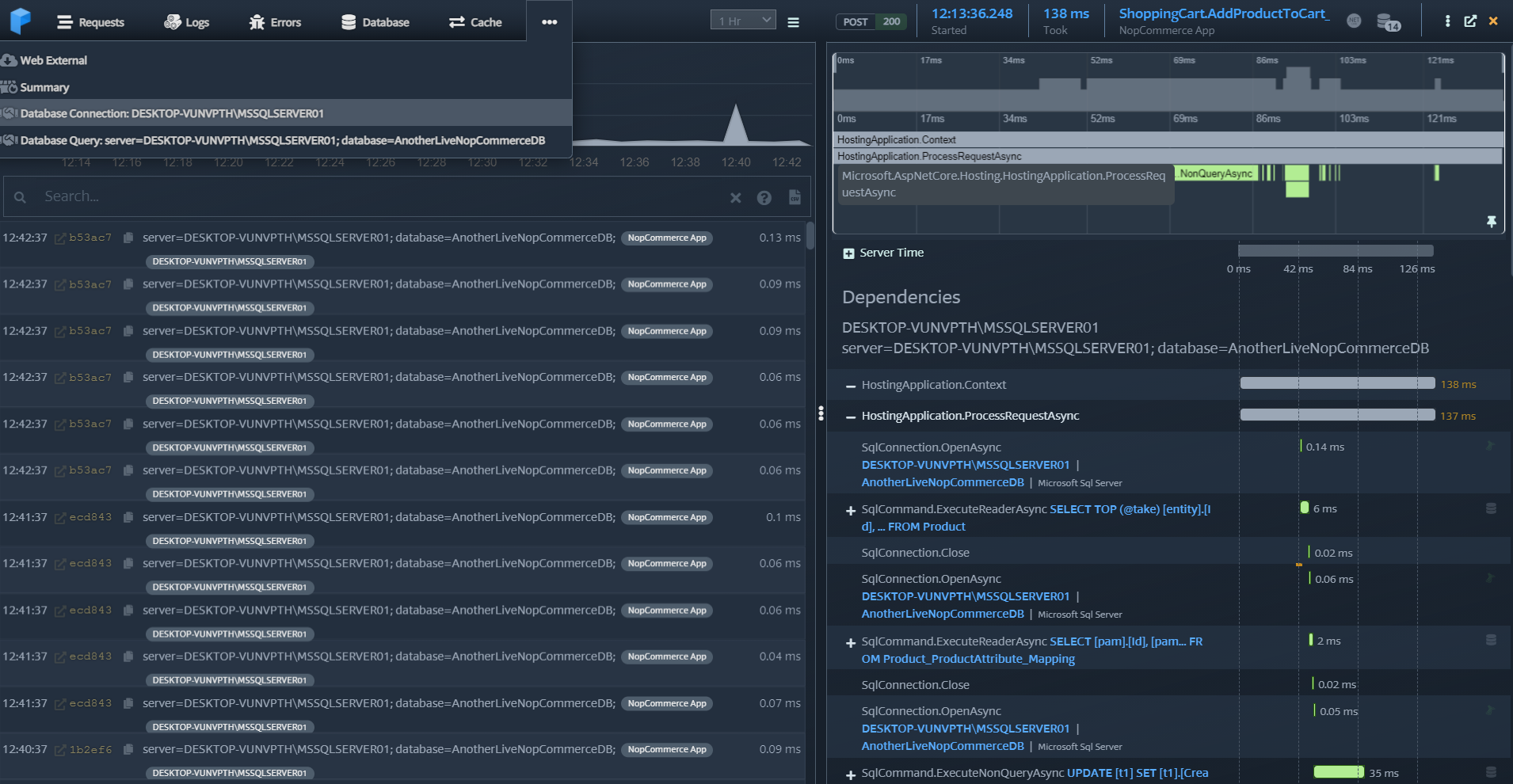Viewport: 1513px width, 784px height.
Task: Open the SELECT TOP (@take) query text
Action: pos(1036,518)
